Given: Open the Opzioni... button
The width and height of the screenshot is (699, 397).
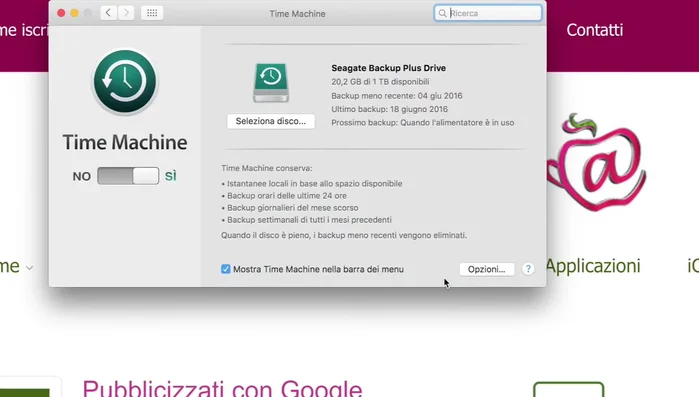Looking at the screenshot, I should click(x=487, y=269).
